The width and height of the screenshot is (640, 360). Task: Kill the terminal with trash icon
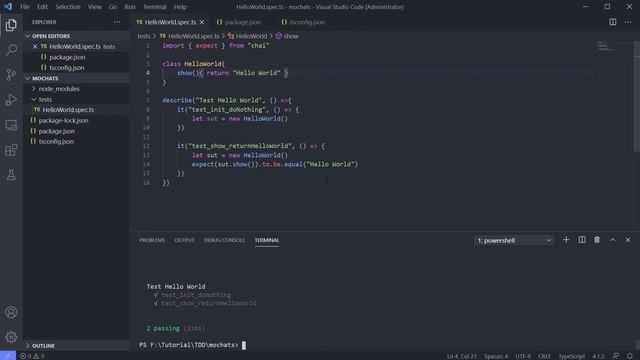pyautogui.click(x=597, y=240)
